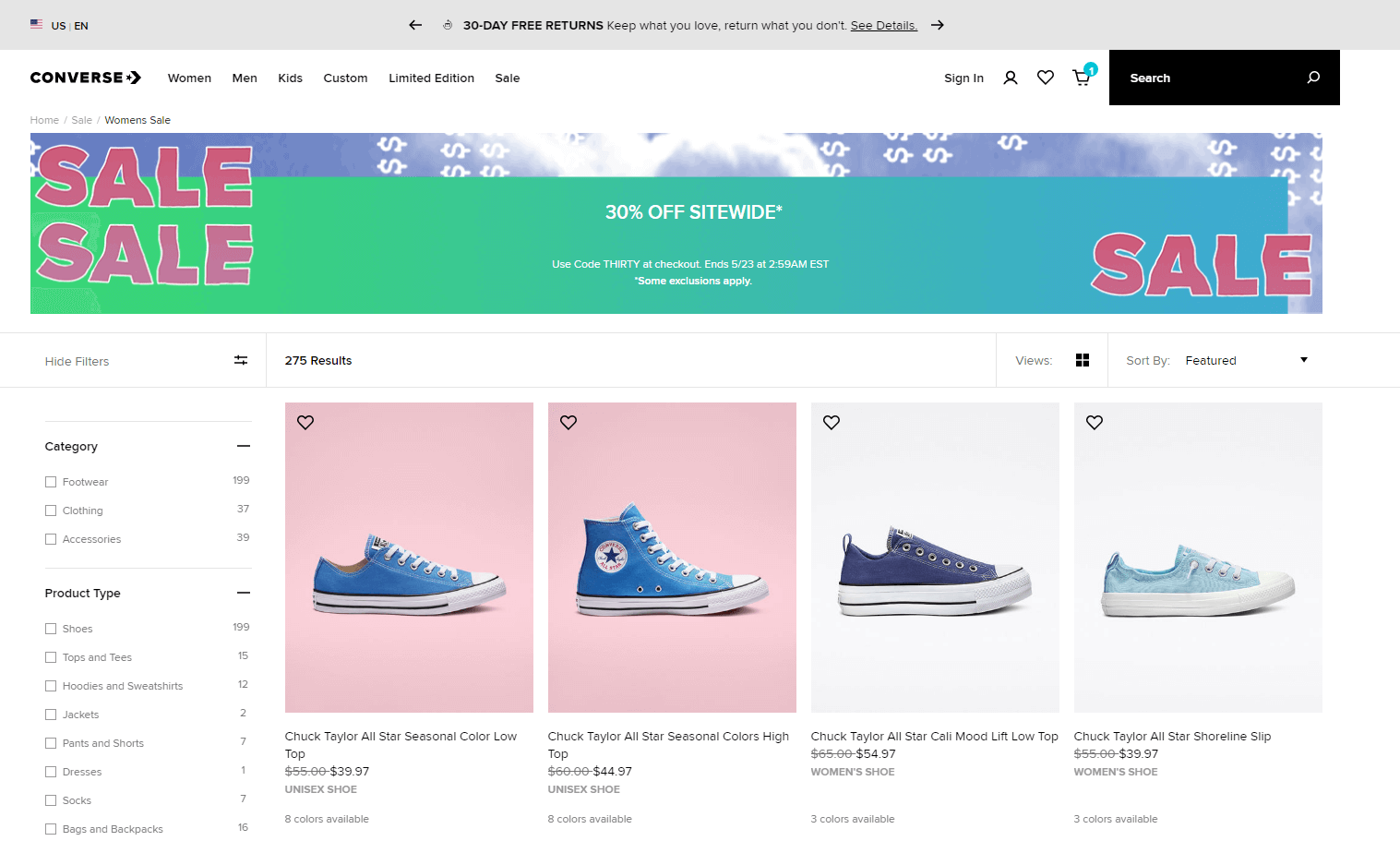Click the 'Womens Sale' breadcrumb text
The width and height of the screenshot is (1400, 841).
click(x=138, y=120)
